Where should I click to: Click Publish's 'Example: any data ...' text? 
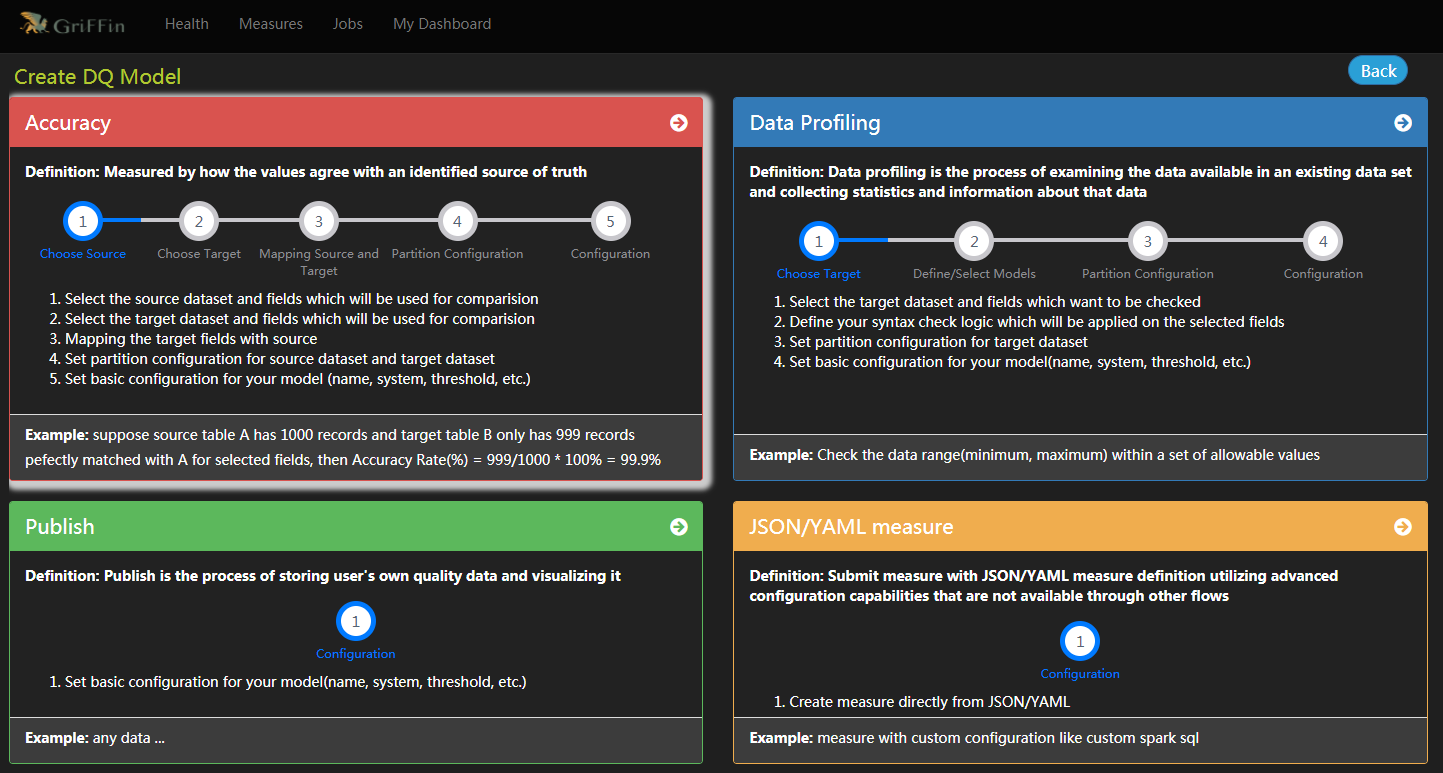tap(95, 739)
